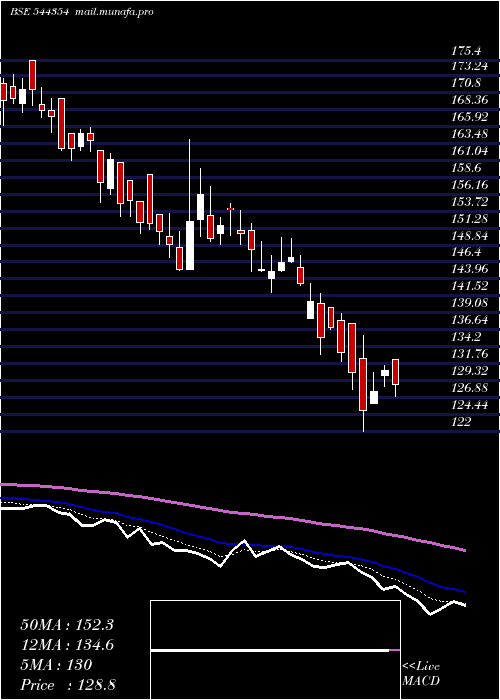Click the 126.88 price axis label
Image resolution: width=500 pixels, height=700 pixels.
coord(470,388)
